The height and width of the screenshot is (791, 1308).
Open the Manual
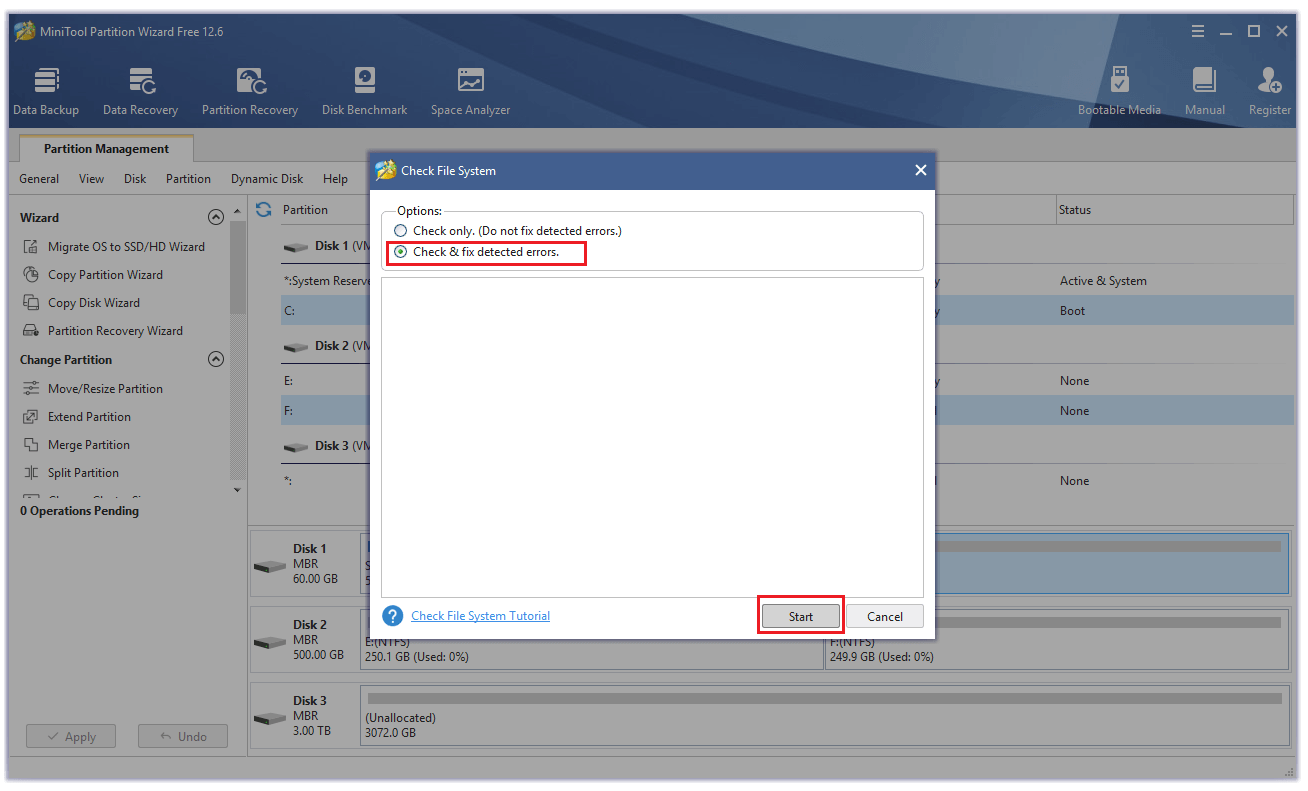pos(1205,91)
